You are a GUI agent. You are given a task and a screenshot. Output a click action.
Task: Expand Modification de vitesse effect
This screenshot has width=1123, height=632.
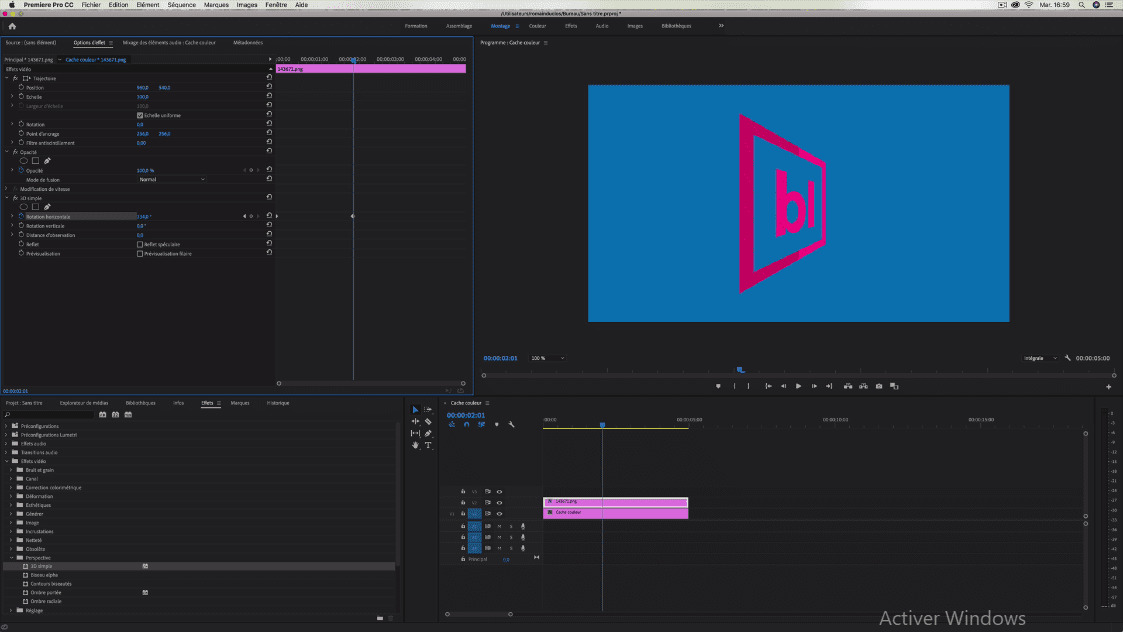tap(6, 189)
